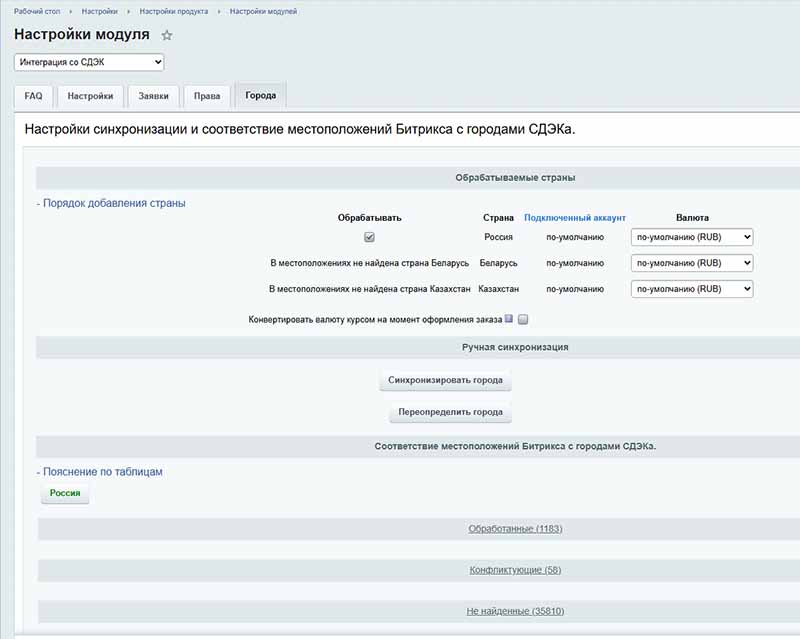
Task: Open the "Права" tab
Action: click(207, 96)
